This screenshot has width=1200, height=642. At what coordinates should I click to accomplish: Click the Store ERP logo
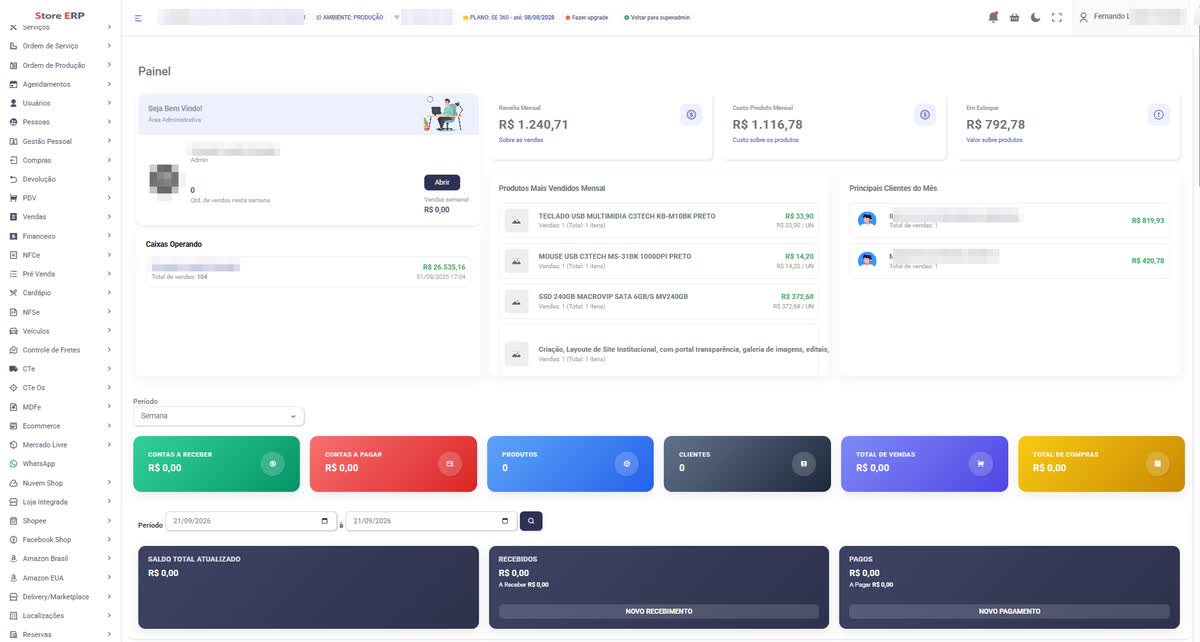tap(60, 17)
